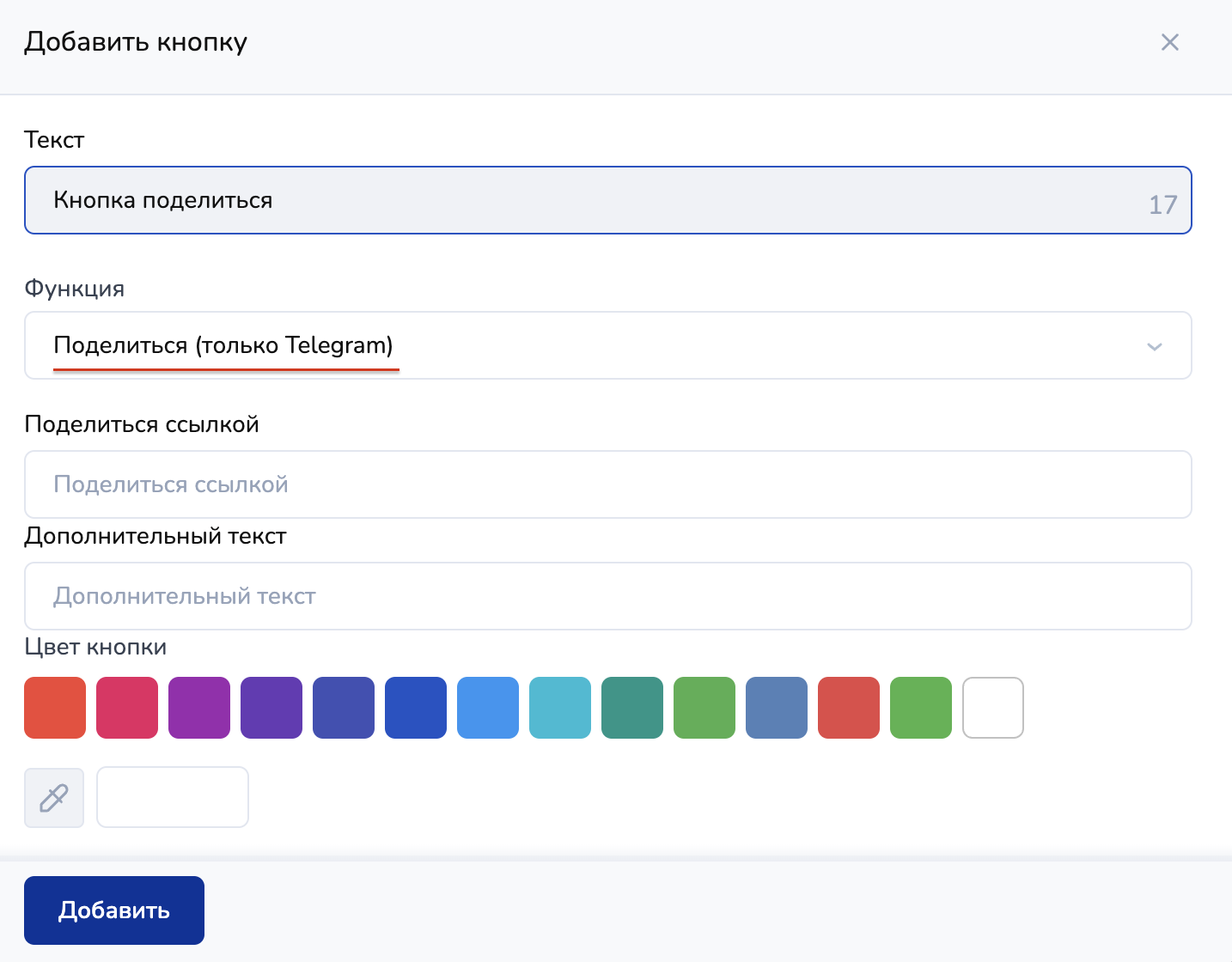Image resolution: width=1232 pixels, height=962 pixels.
Task: Choose the white color swatch
Action: click(993, 708)
